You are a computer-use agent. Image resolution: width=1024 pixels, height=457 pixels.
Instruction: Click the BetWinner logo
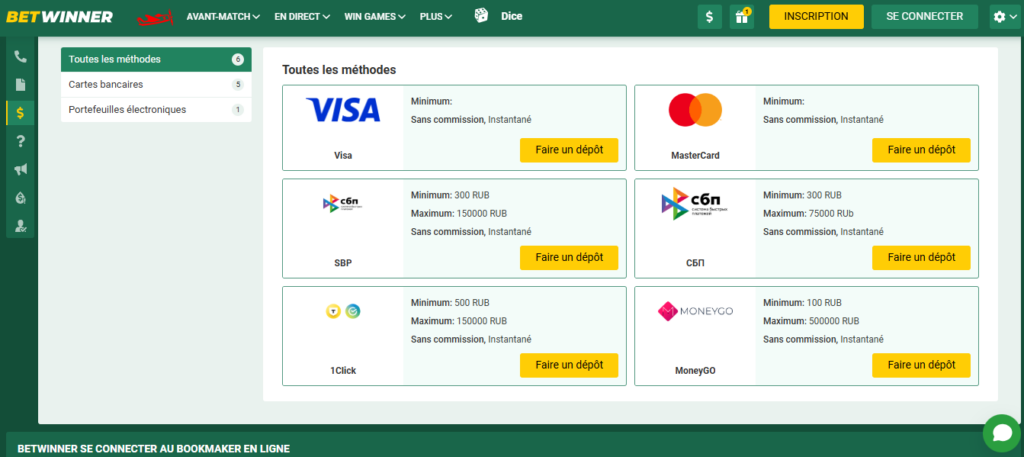[x=59, y=16]
